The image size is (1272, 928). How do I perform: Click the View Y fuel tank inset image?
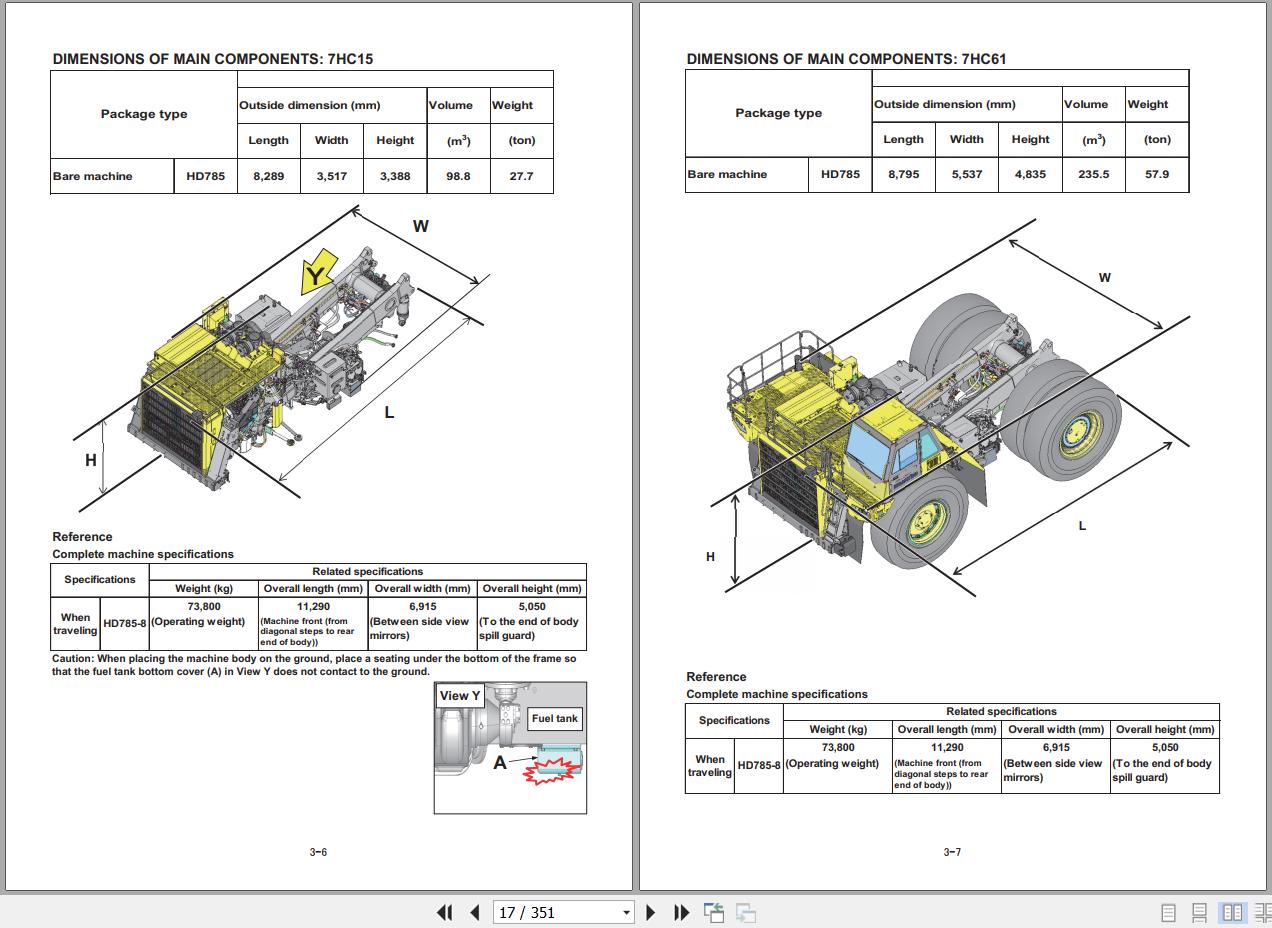pyautogui.click(x=510, y=747)
